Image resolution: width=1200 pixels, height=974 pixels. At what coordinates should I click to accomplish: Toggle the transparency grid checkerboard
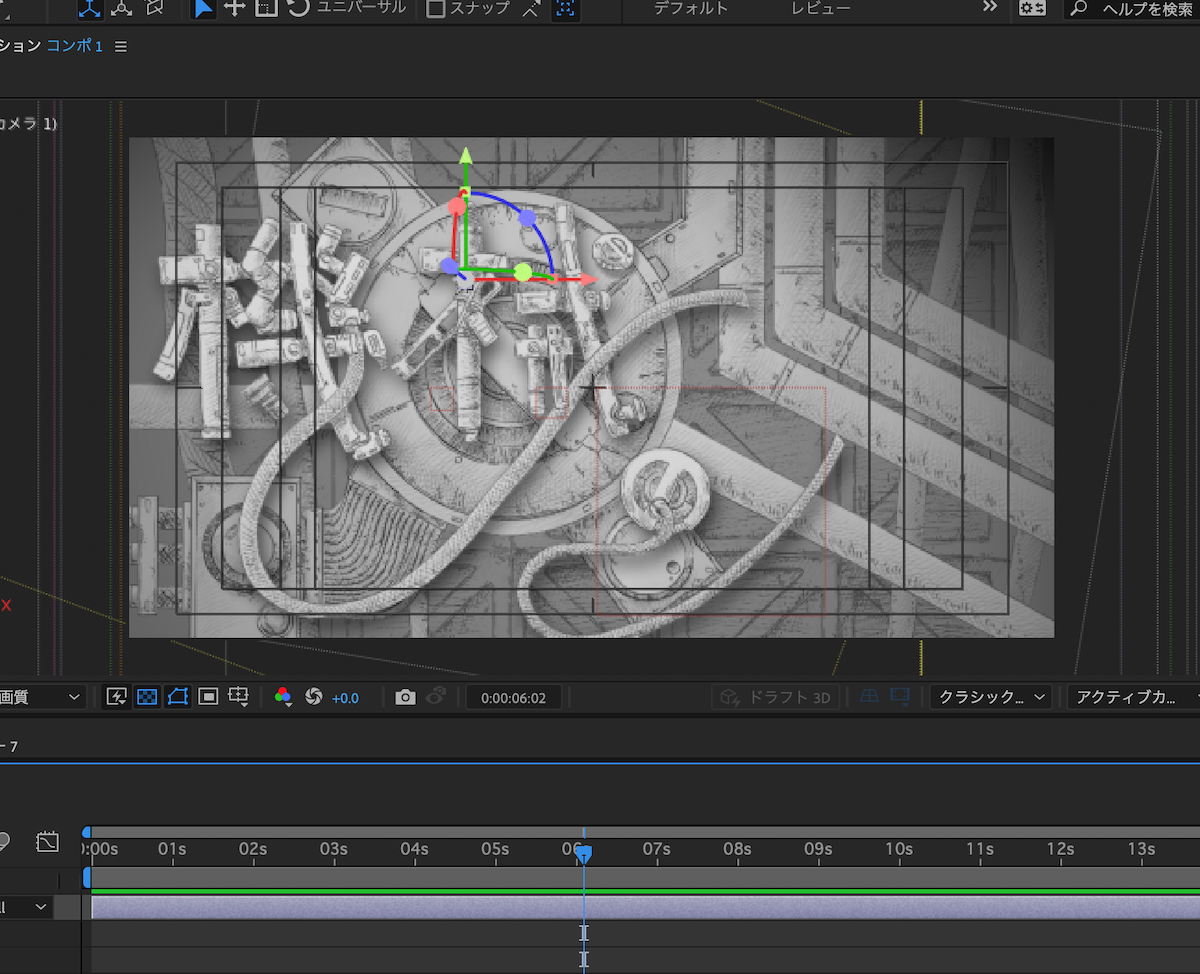[147, 697]
